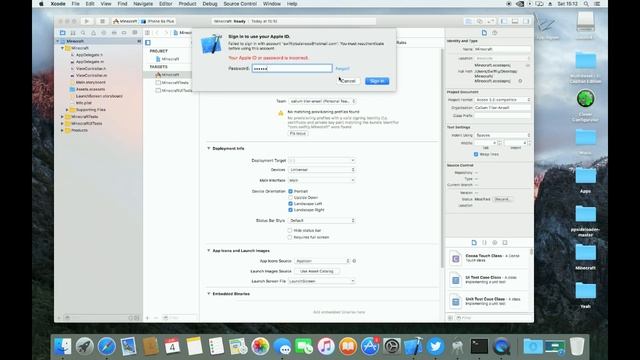
Task: Open Twitter from the Dock
Action: 435,347
